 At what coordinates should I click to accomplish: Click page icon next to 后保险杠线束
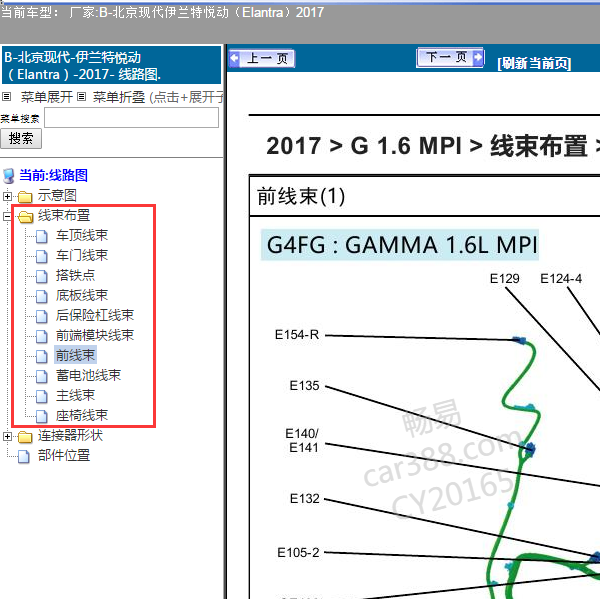[42, 317]
